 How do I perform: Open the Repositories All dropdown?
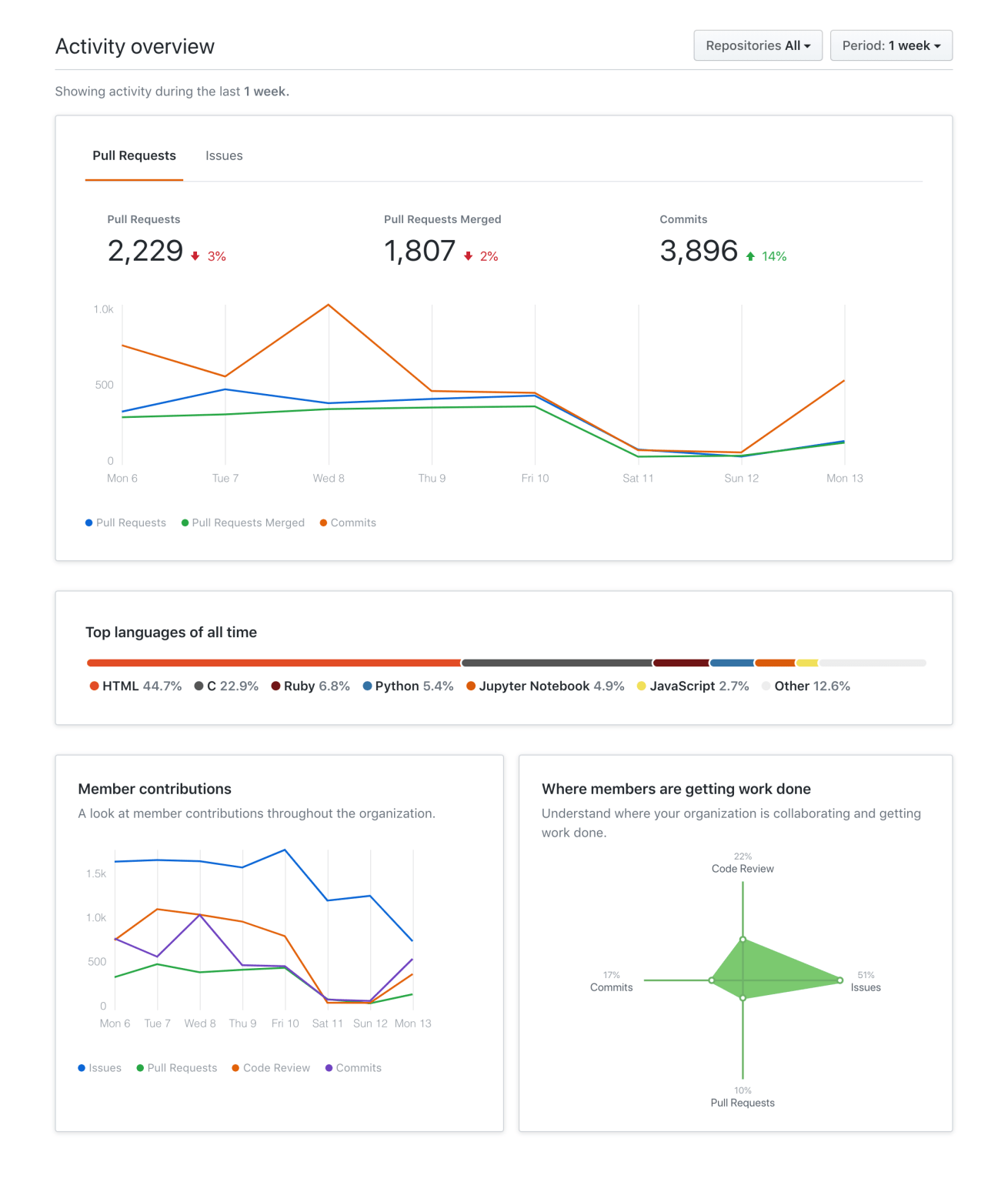click(757, 45)
